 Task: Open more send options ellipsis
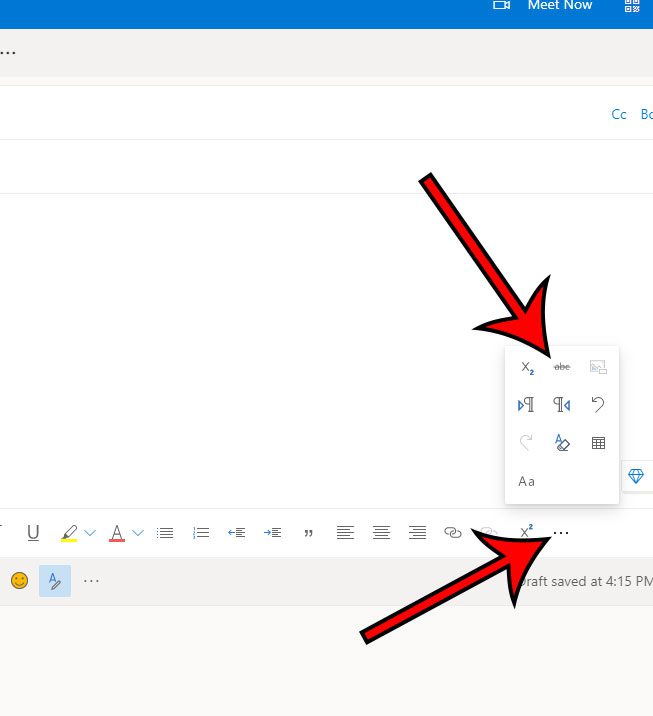[x=91, y=580]
